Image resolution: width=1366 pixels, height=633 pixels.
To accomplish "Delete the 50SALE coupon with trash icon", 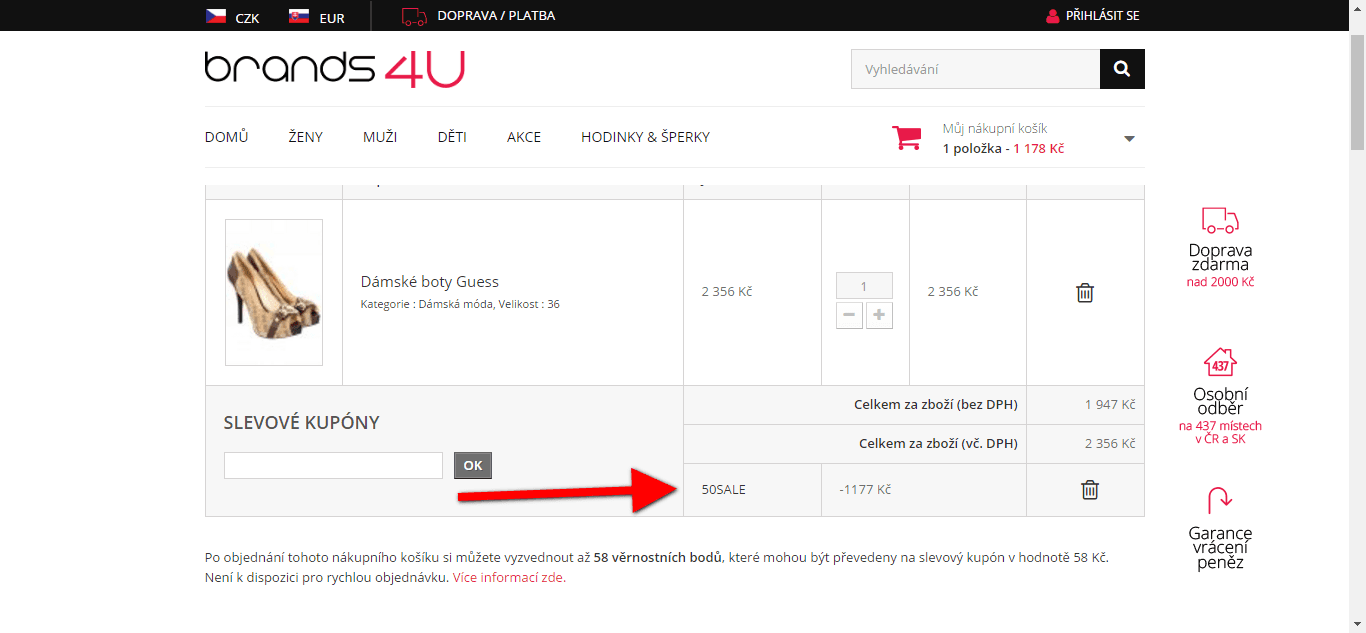I will coord(1090,490).
